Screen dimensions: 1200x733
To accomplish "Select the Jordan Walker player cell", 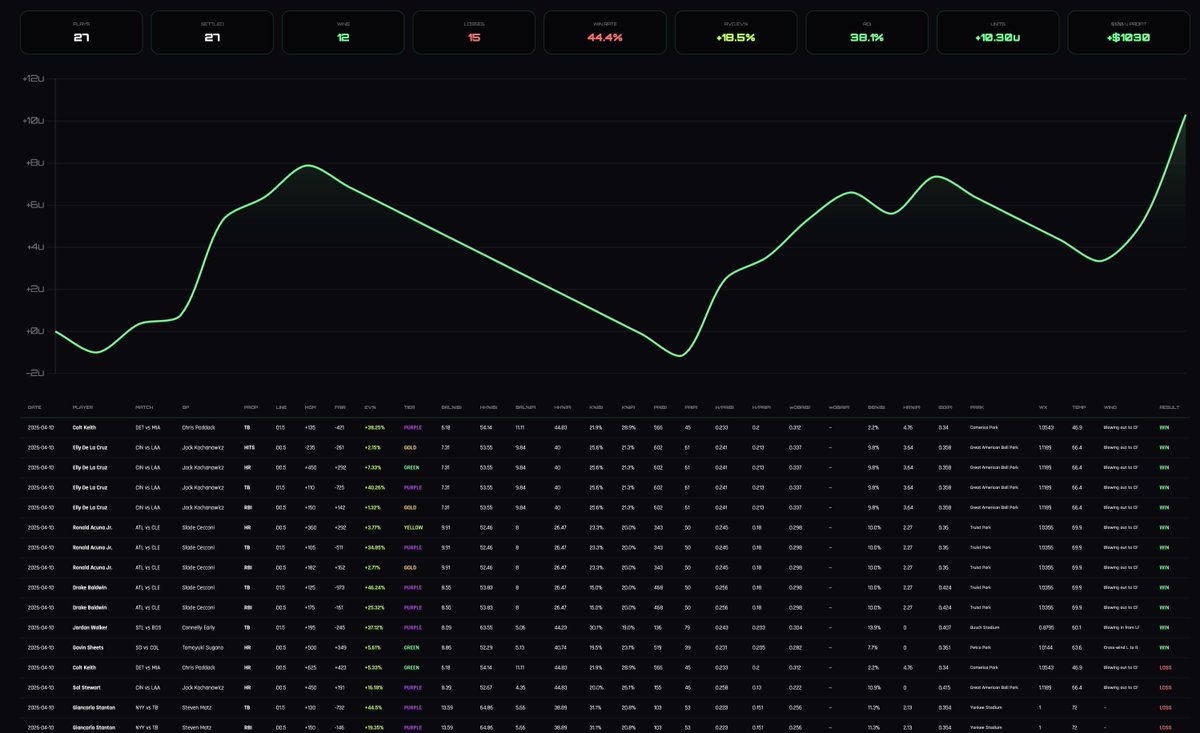I will click(x=86, y=627).
